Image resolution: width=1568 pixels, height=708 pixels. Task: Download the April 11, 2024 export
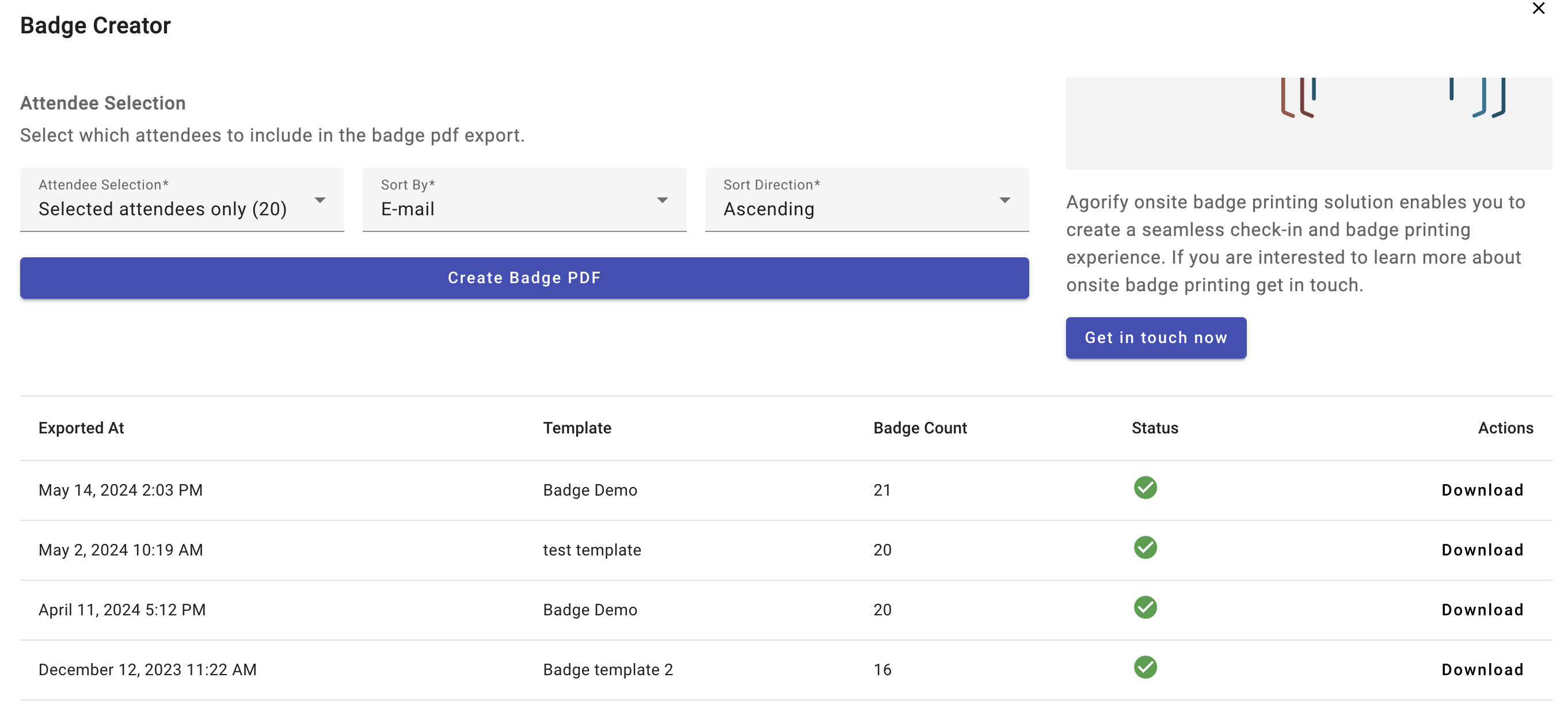pos(1482,610)
